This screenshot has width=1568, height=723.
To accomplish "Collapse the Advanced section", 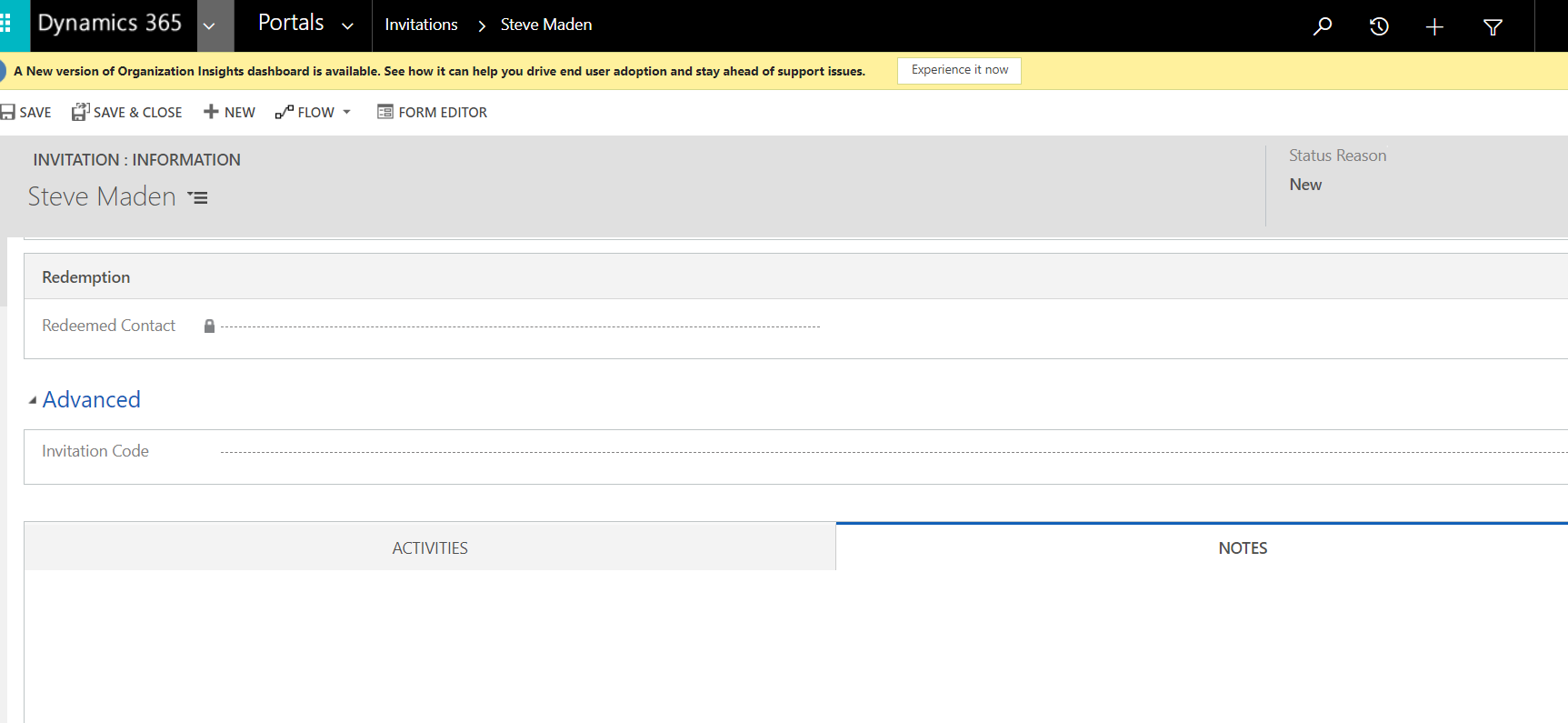I will pos(33,400).
